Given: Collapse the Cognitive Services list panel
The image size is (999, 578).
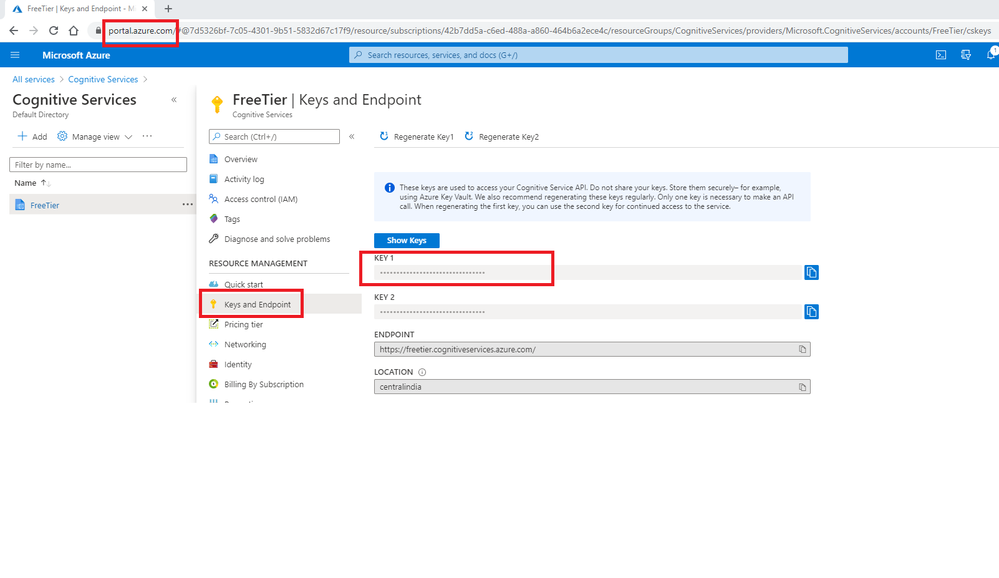Looking at the screenshot, I should tap(174, 100).
